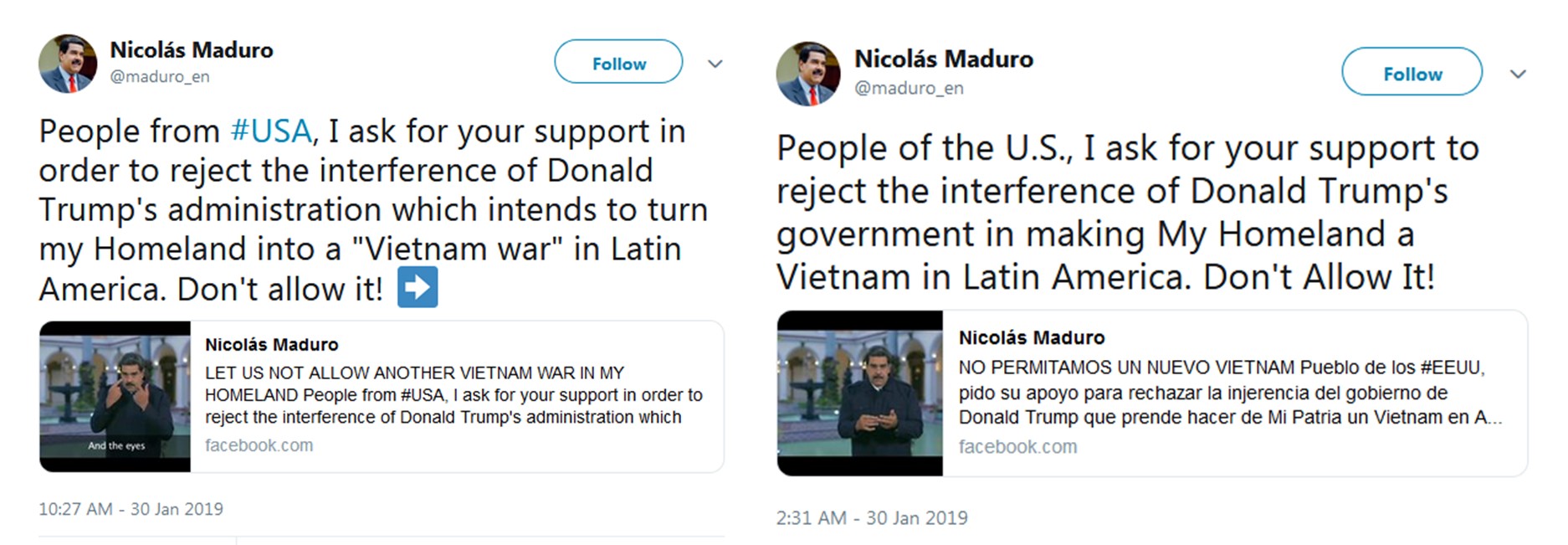
Task: Click the @maduro_en handle on the right tweet
Action: coord(908,87)
